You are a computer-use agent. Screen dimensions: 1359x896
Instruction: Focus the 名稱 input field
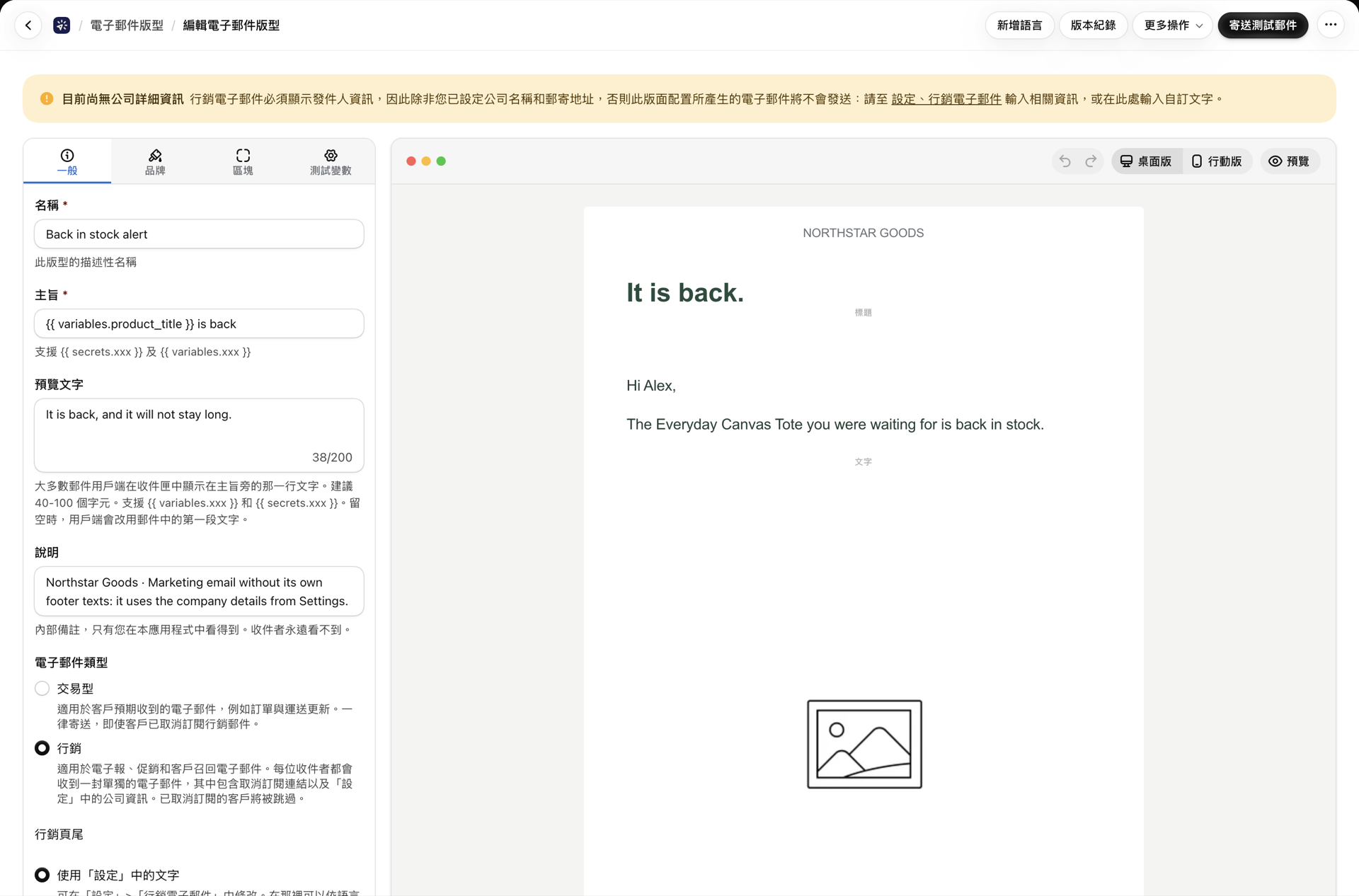pos(199,234)
